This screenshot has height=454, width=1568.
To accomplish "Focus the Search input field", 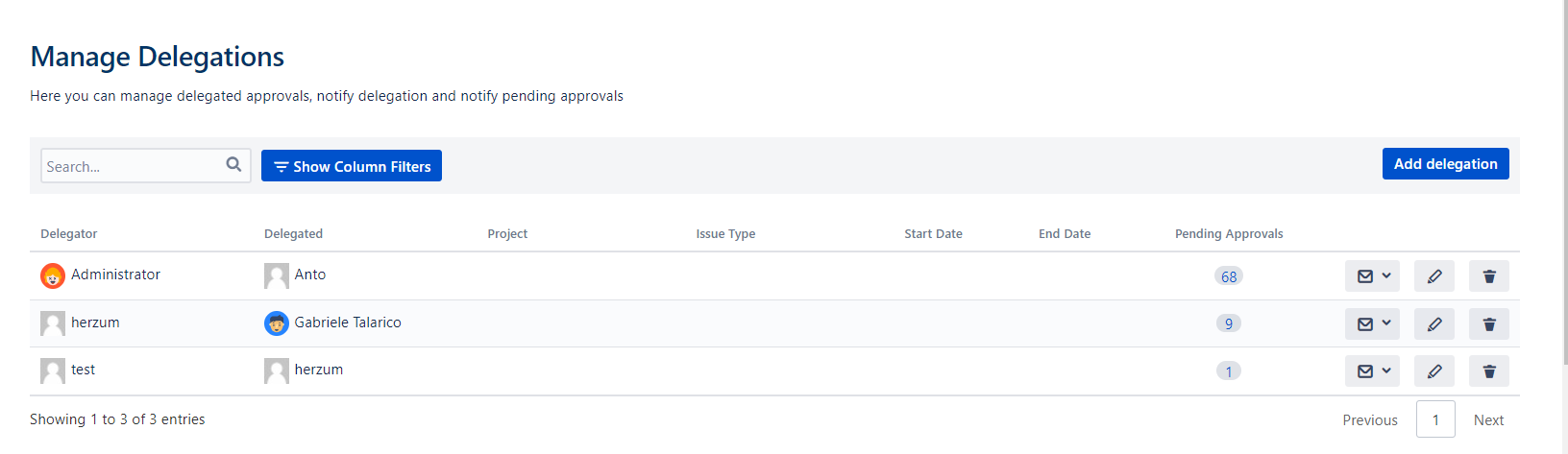I will 133,166.
